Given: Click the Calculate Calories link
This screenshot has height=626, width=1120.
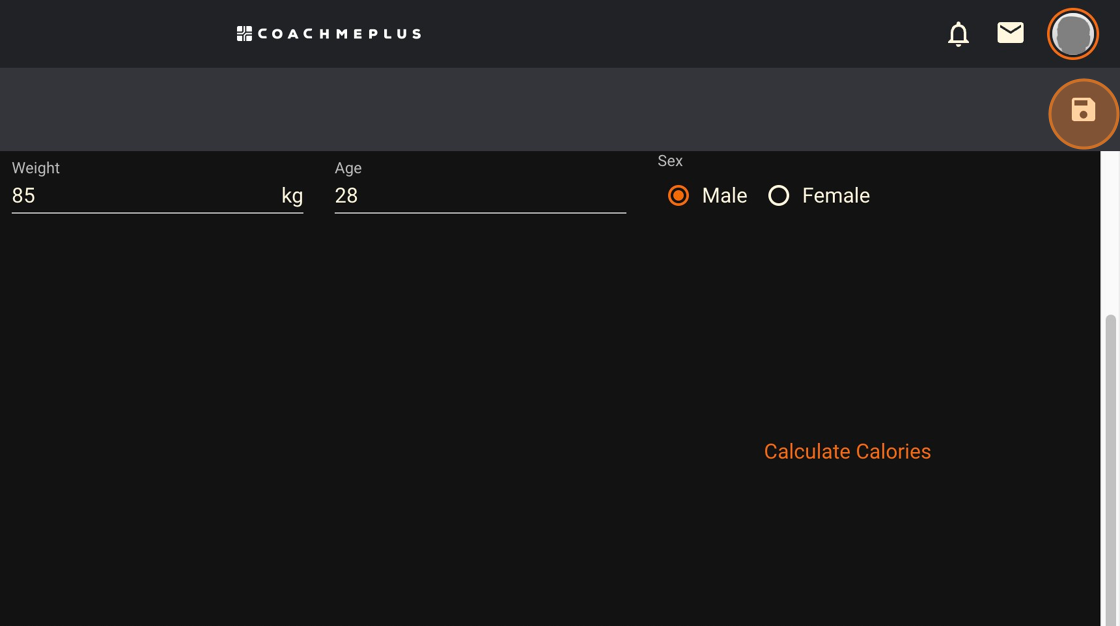Looking at the screenshot, I should click(847, 451).
